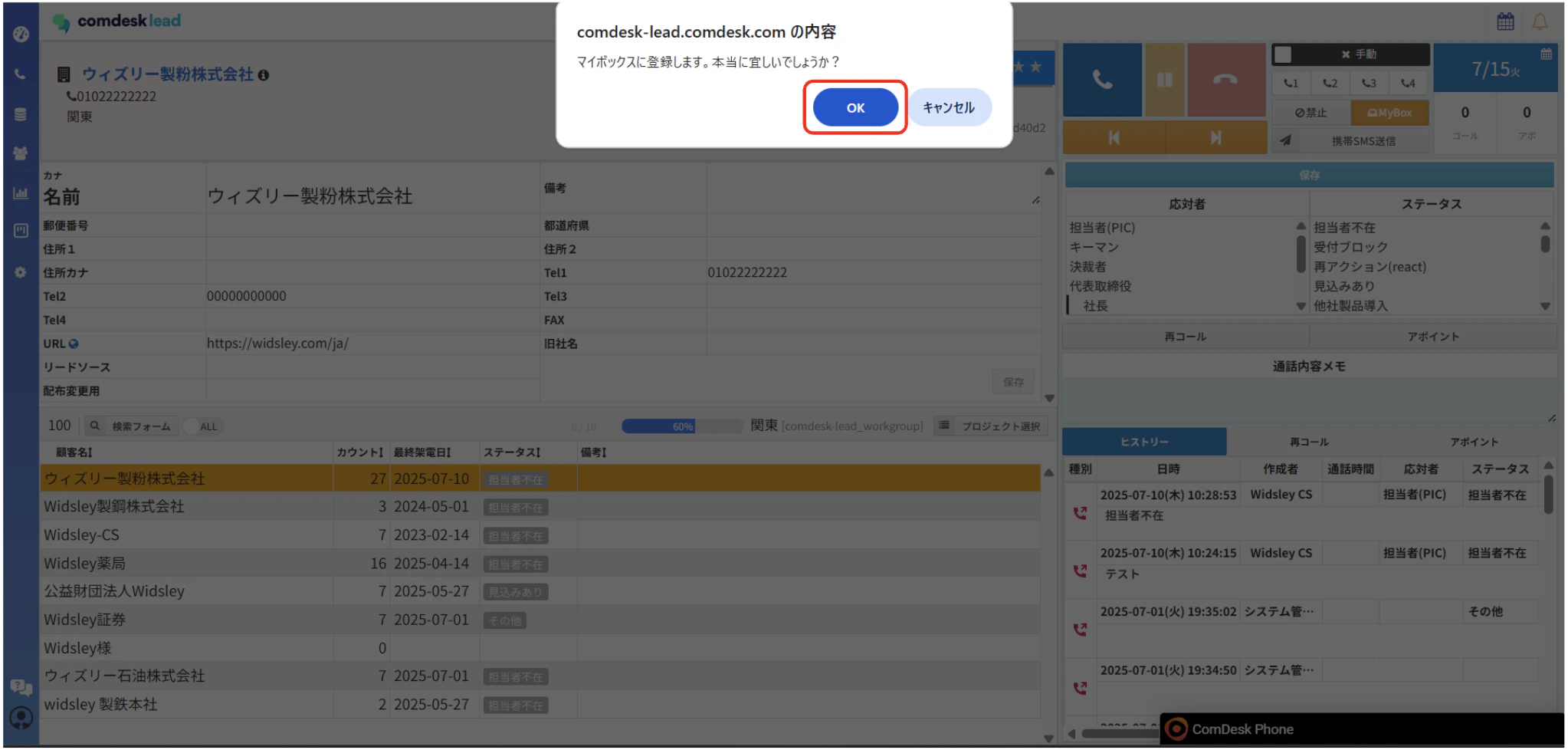This screenshot has height=750, width=1568.
Task: Select 担当者(PIC) in 応対者 list
Action: pyautogui.click(x=1102, y=228)
